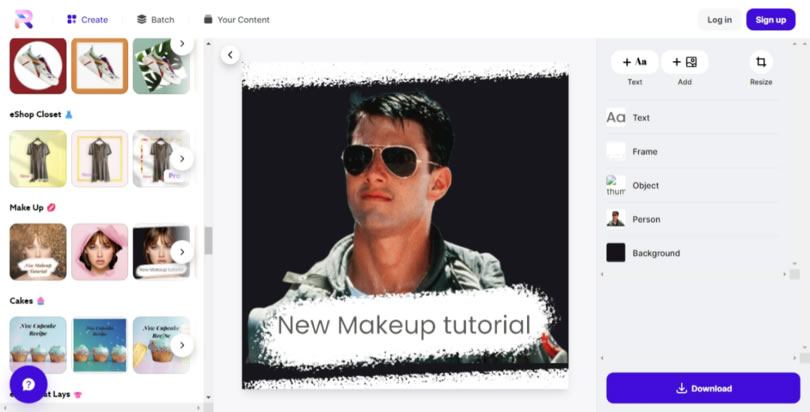Image resolution: width=810 pixels, height=412 pixels.
Task: Click the Aa Text layer icon
Action: pos(615,118)
